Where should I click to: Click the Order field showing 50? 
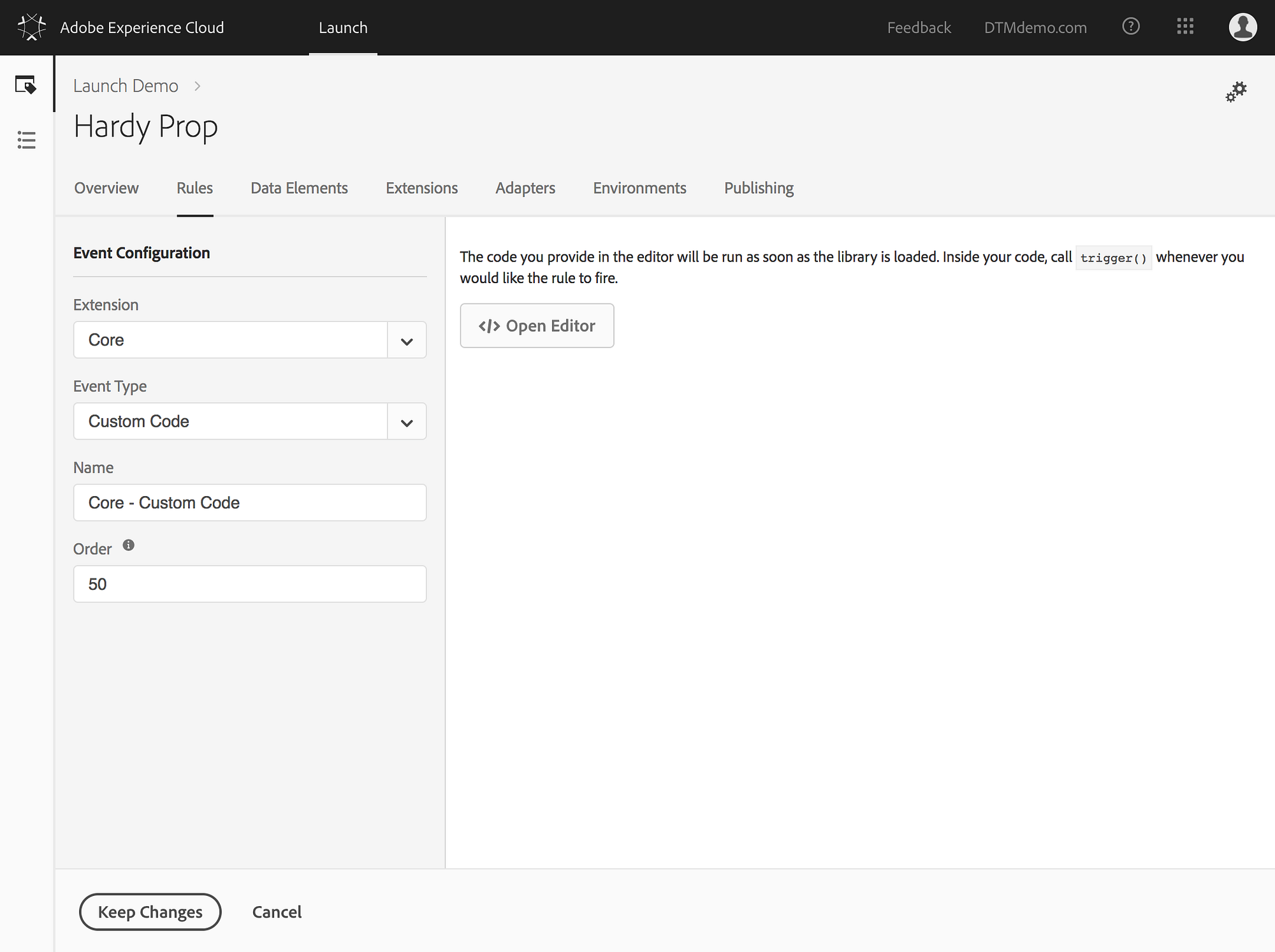pos(249,584)
